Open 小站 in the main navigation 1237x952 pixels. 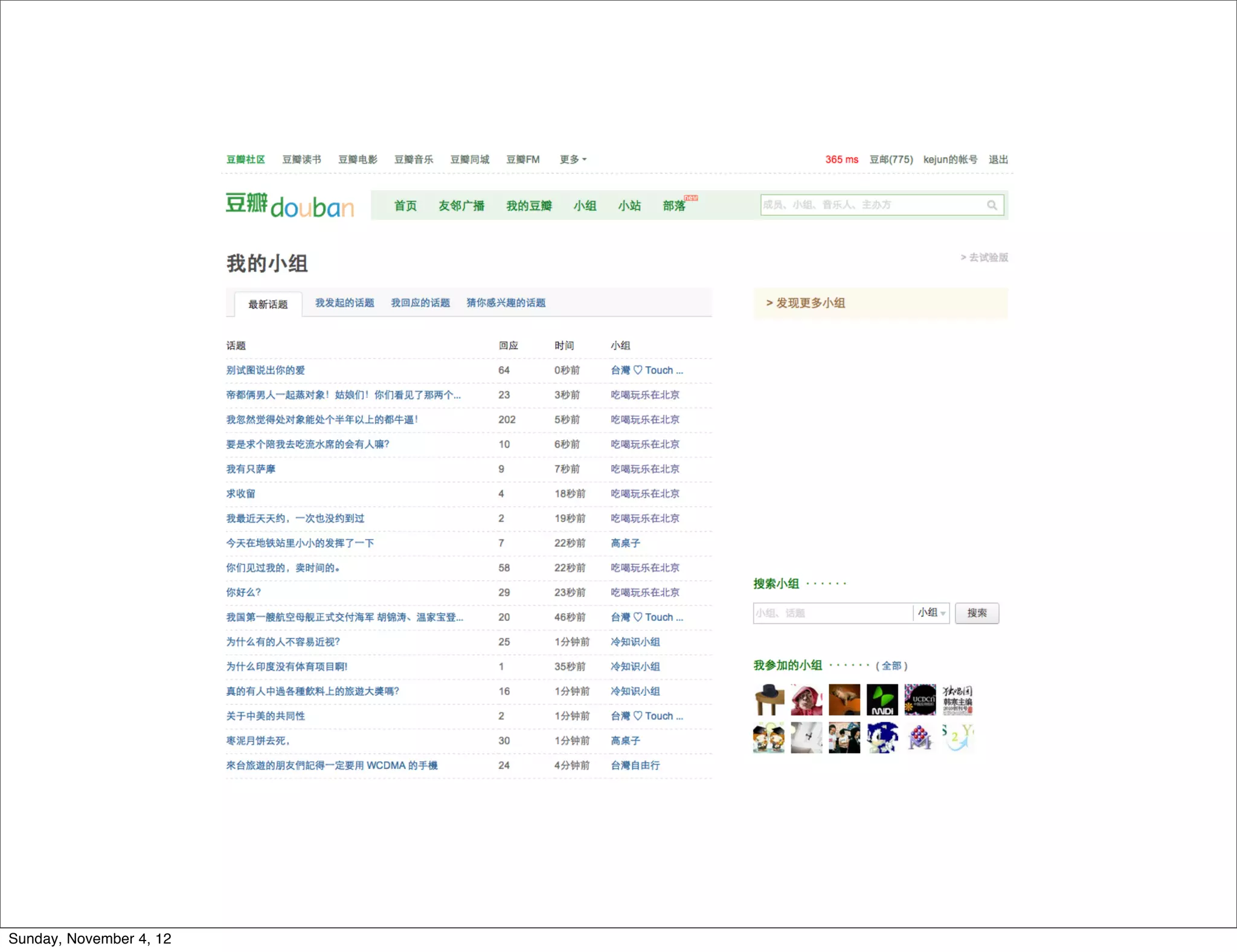(629, 206)
